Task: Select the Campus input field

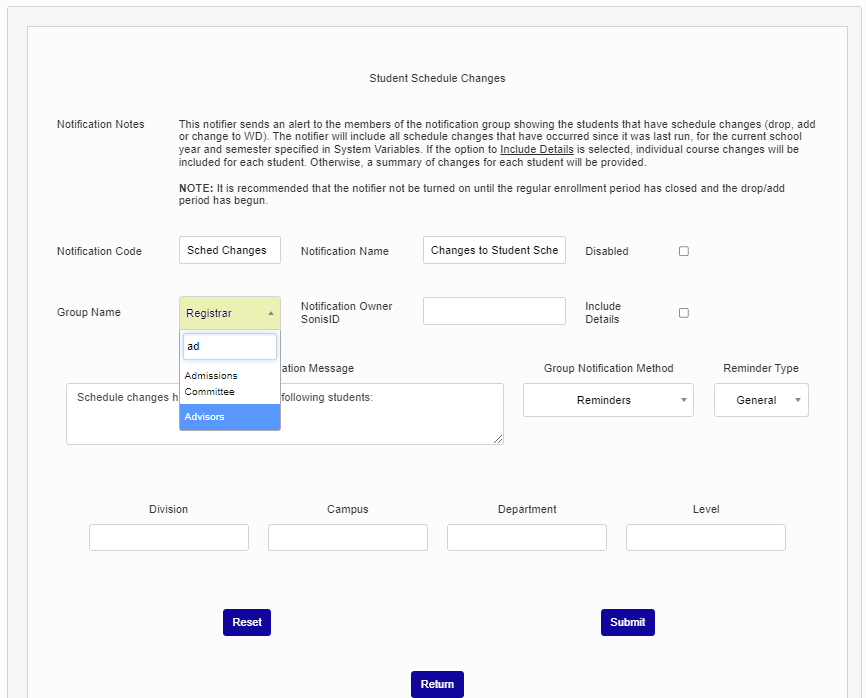Action: pos(347,538)
